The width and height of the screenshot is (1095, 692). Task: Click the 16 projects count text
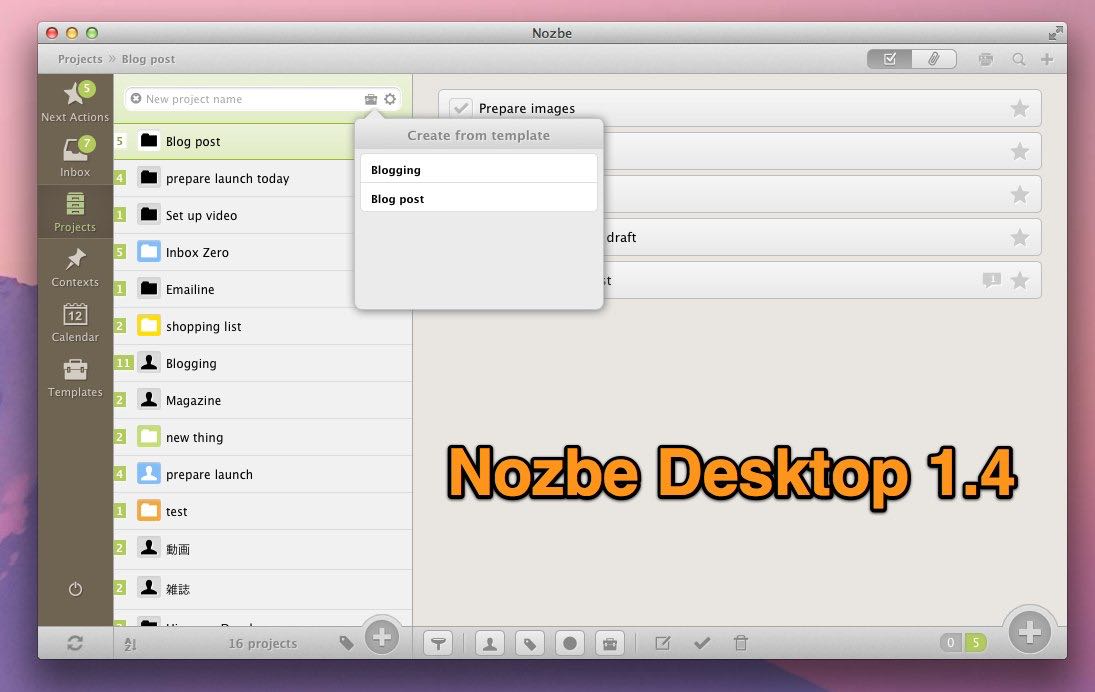(x=263, y=644)
